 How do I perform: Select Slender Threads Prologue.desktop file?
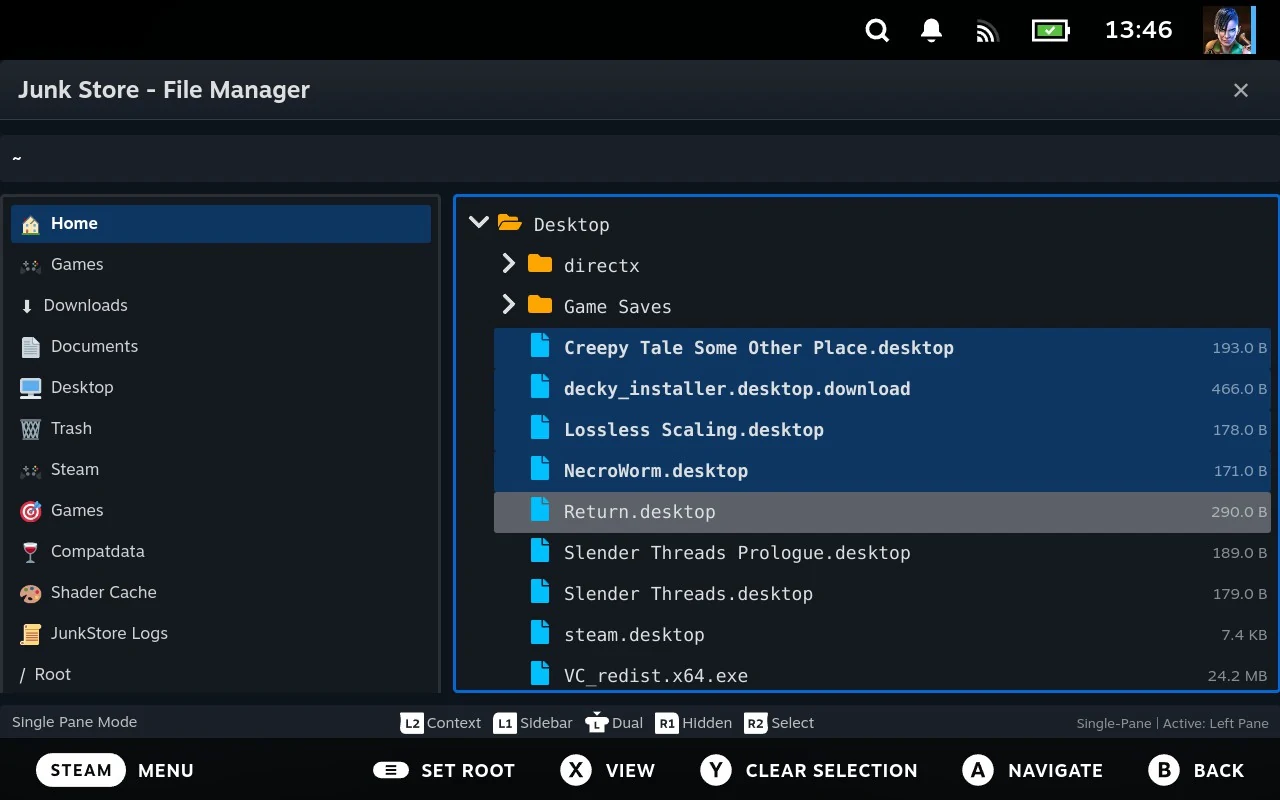tap(882, 552)
